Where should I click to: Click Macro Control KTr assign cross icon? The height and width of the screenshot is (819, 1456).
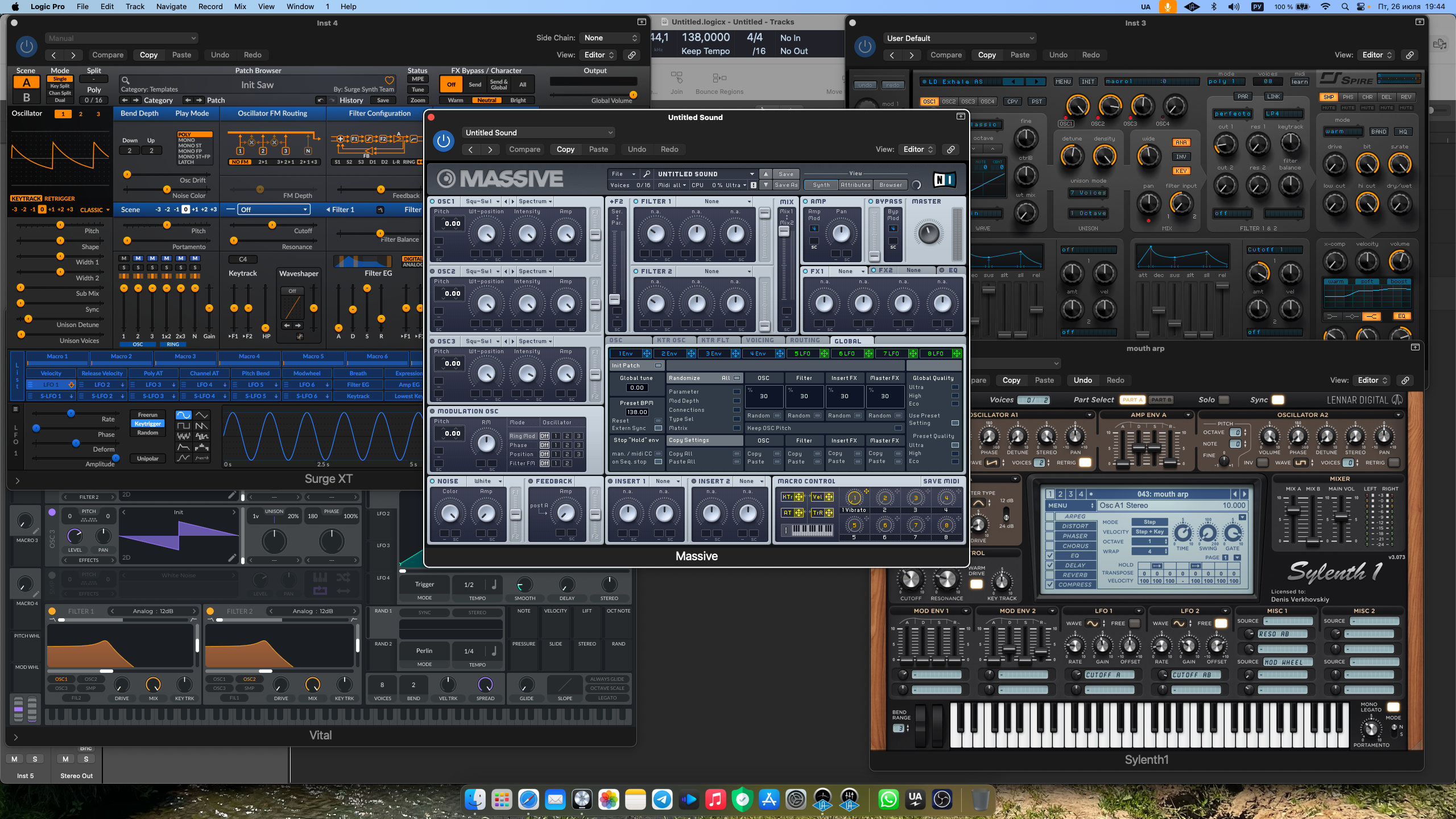click(x=799, y=497)
